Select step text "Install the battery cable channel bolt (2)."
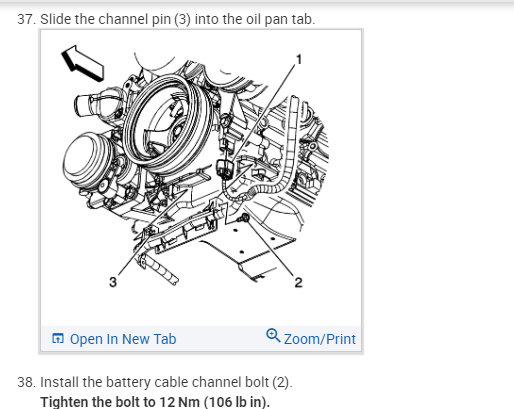This screenshot has width=514, height=409. (166, 382)
